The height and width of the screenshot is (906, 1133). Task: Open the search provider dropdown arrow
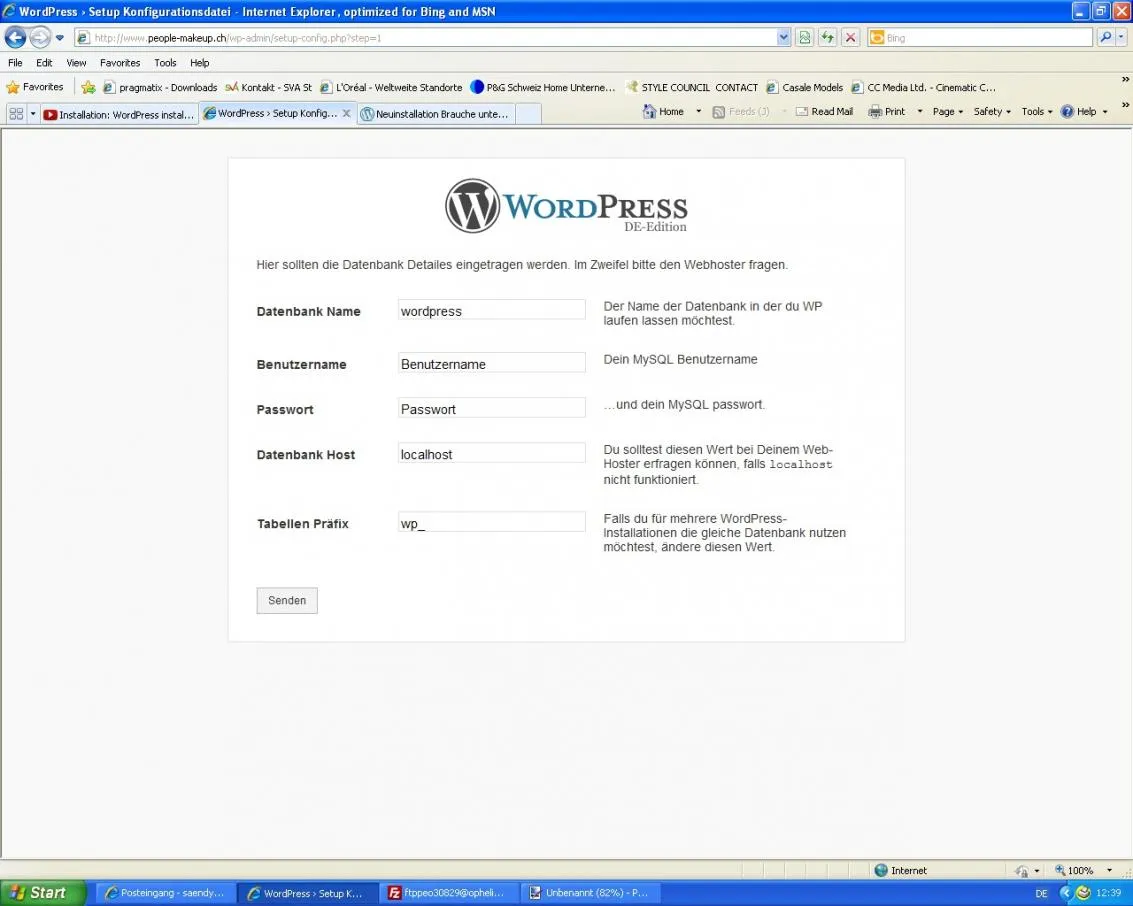(1121, 38)
